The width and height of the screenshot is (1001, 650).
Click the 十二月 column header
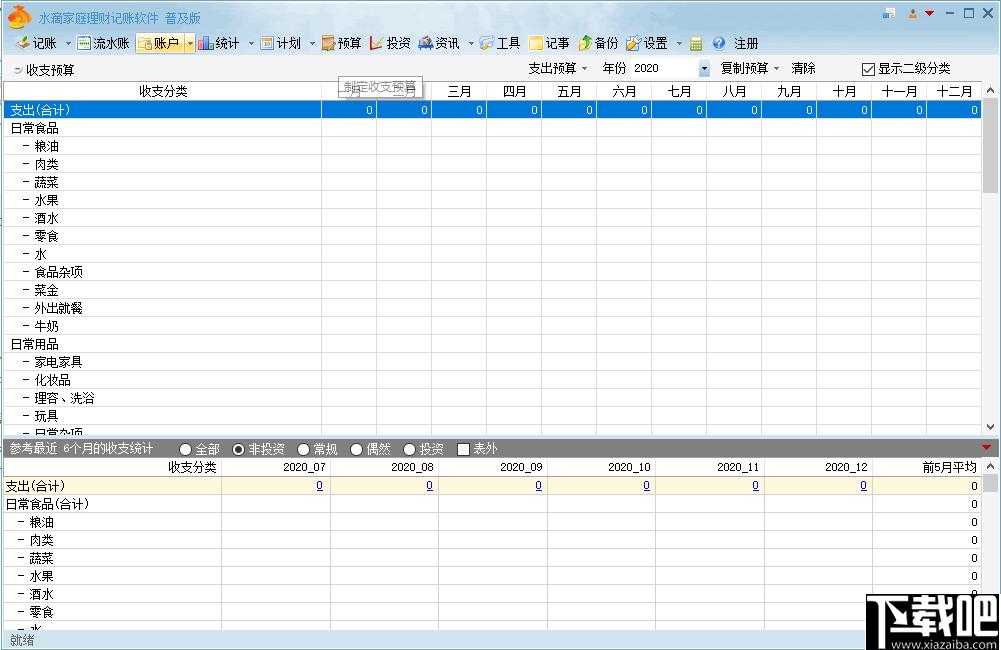[x=954, y=91]
